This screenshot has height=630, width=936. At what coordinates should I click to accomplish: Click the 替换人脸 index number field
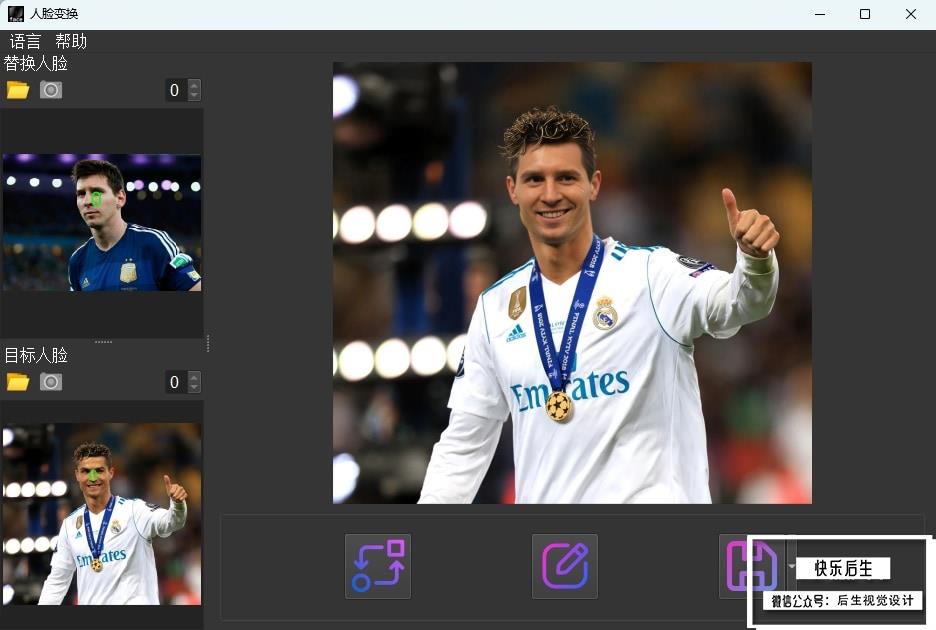(176, 90)
